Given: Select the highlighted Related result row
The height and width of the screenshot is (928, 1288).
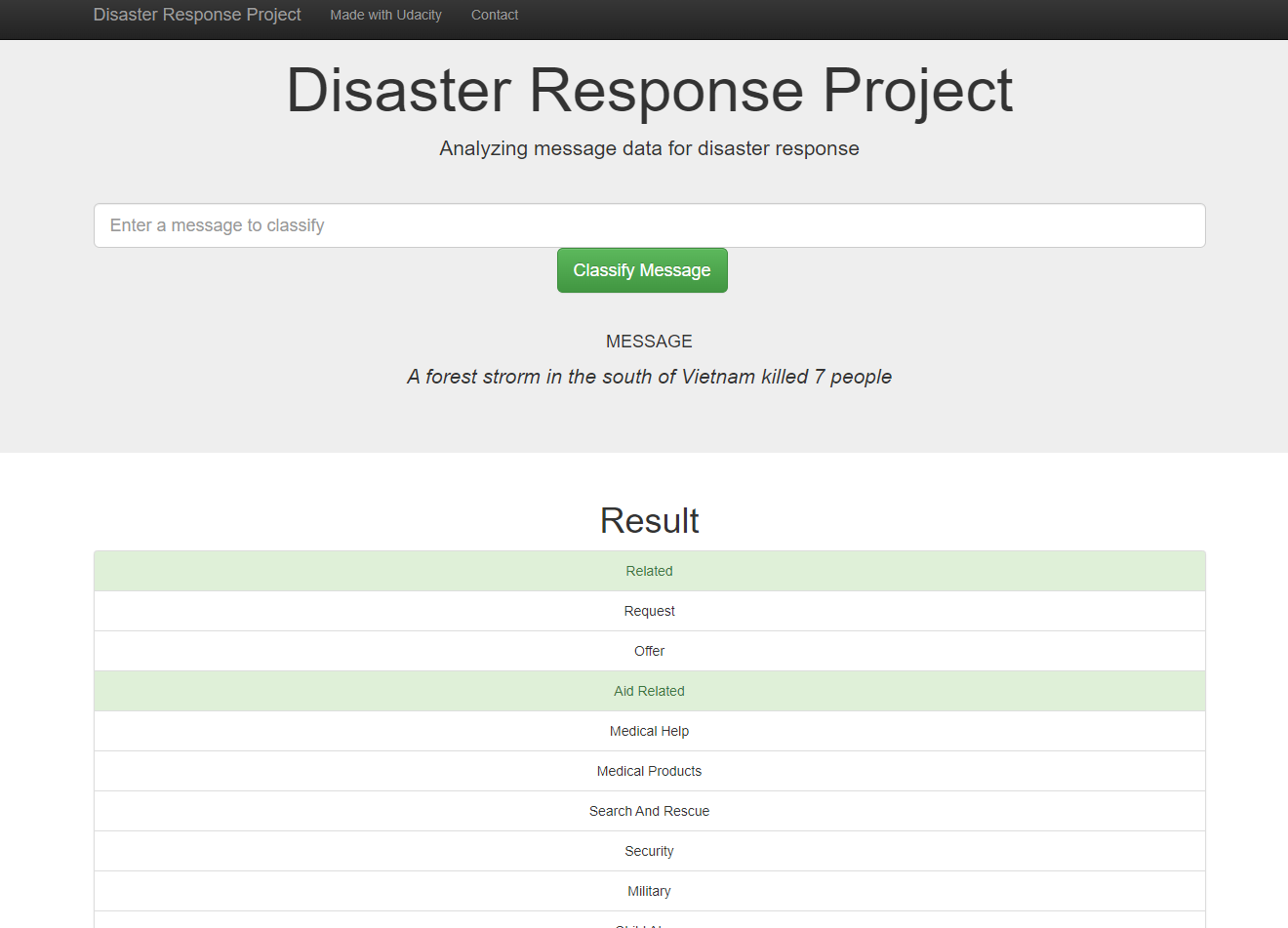Looking at the screenshot, I should click(650, 571).
